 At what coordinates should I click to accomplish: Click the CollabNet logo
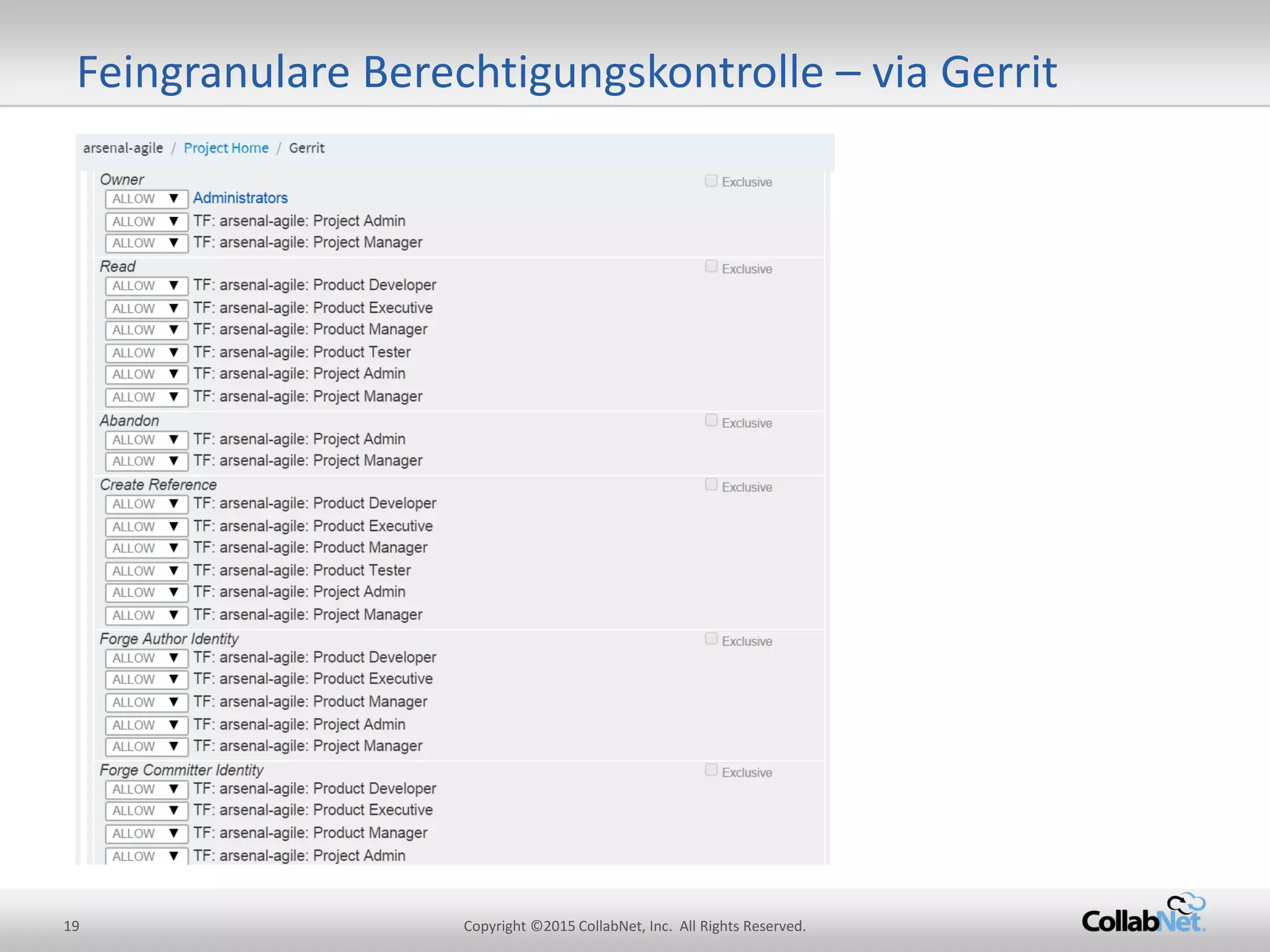coord(1144,914)
